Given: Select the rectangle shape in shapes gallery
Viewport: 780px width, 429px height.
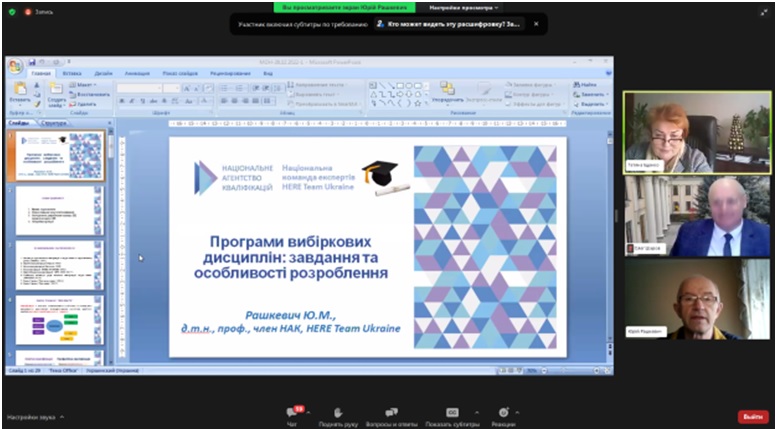Looking at the screenshot, I should [x=400, y=86].
